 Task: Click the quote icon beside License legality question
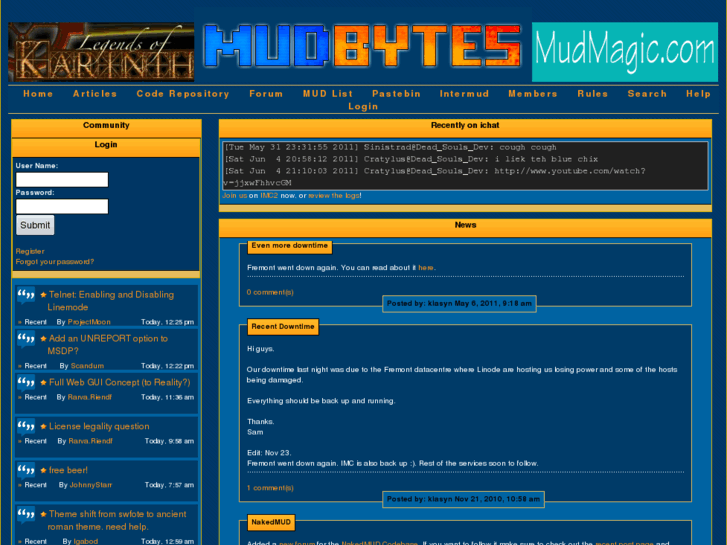pos(26,426)
